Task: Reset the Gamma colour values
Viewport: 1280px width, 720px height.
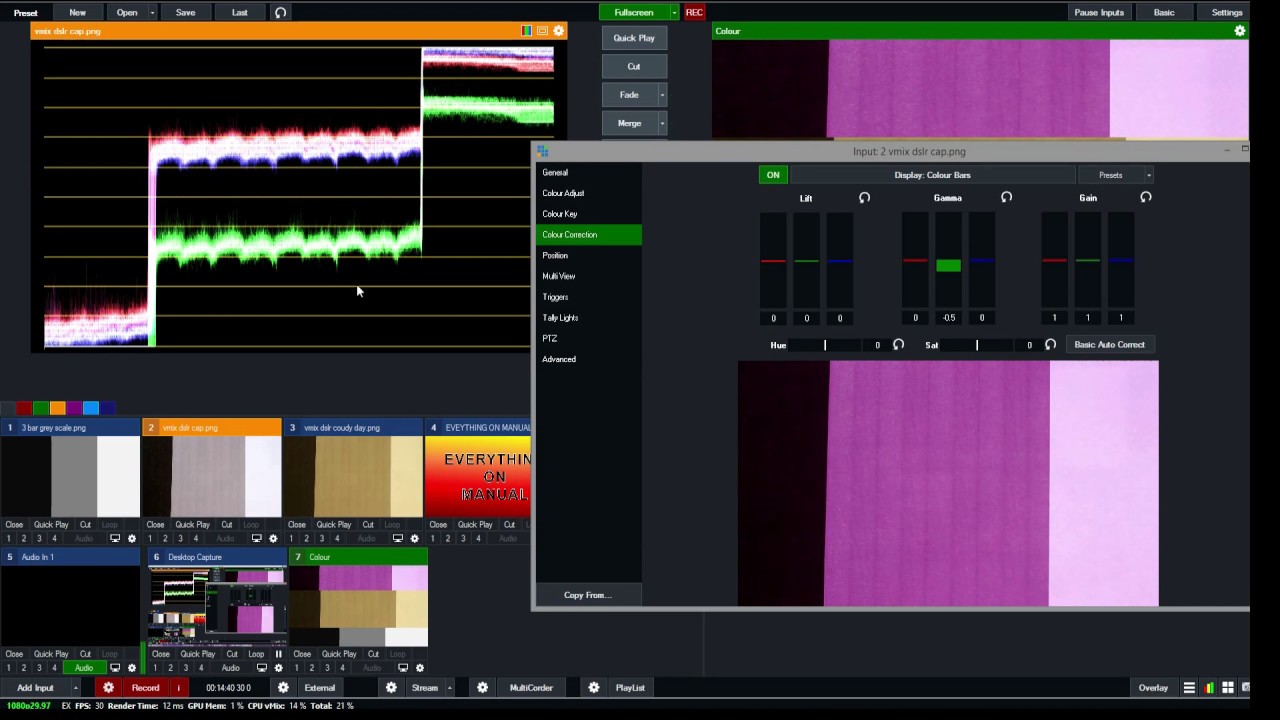Action: click(1006, 198)
